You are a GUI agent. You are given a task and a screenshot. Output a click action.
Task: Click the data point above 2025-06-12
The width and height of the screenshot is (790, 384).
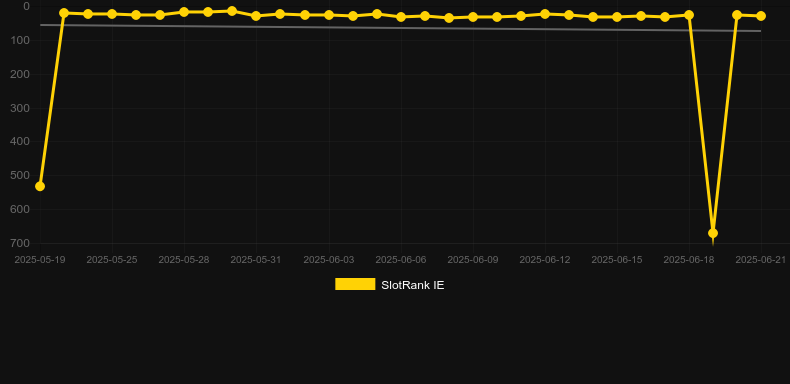(545, 14)
